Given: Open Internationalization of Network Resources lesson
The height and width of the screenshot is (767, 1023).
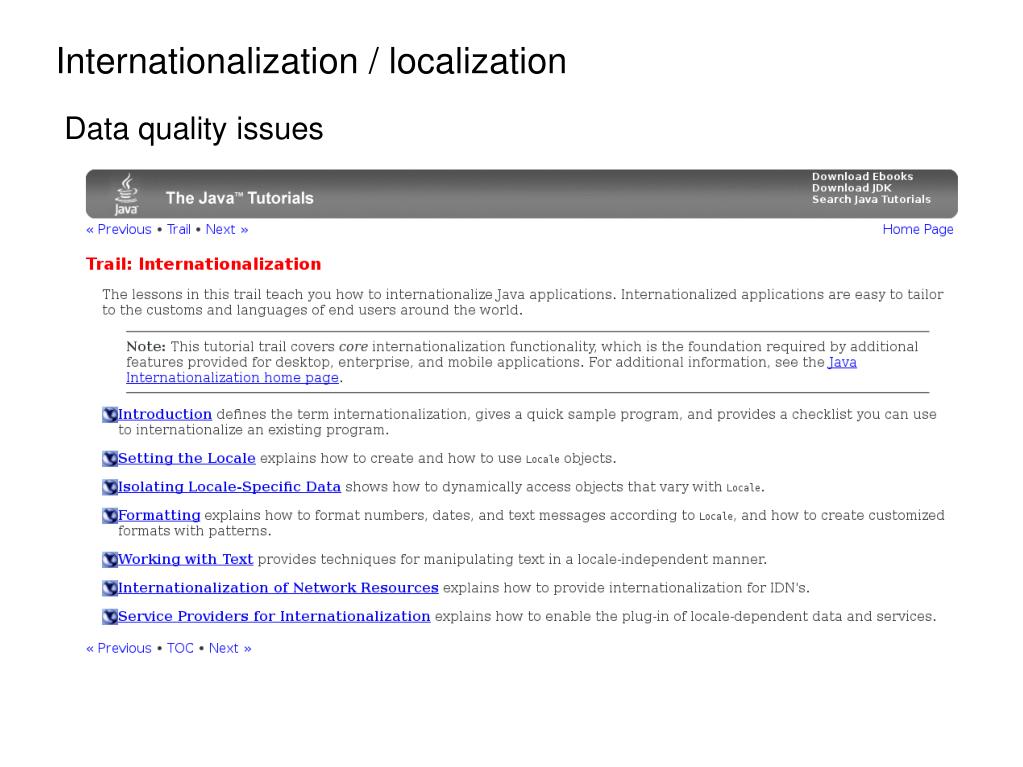Looking at the screenshot, I should tap(278, 588).
